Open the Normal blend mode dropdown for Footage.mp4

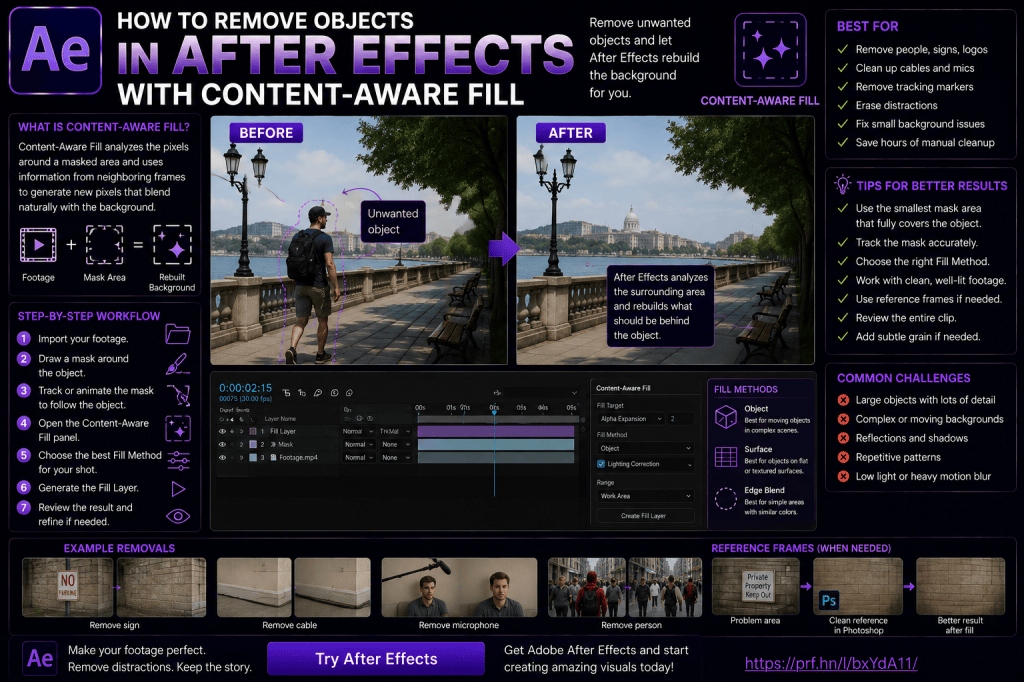coord(358,457)
